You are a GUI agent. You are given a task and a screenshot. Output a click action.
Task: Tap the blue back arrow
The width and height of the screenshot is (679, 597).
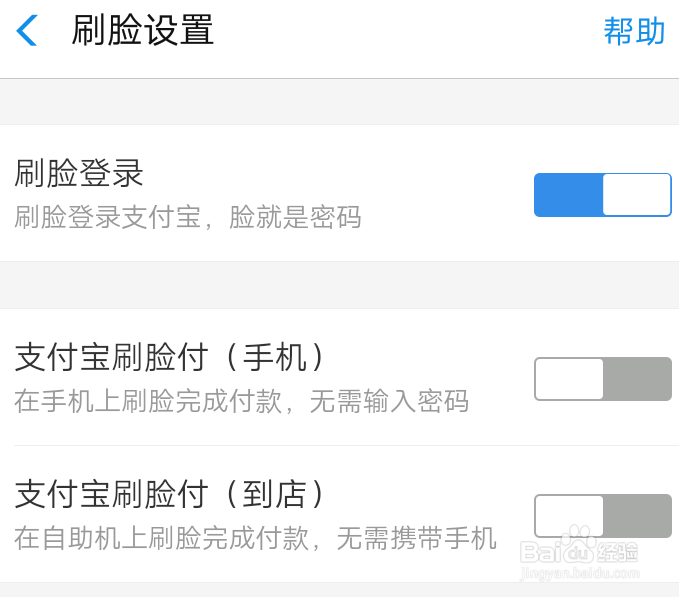pyautogui.click(x=27, y=31)
